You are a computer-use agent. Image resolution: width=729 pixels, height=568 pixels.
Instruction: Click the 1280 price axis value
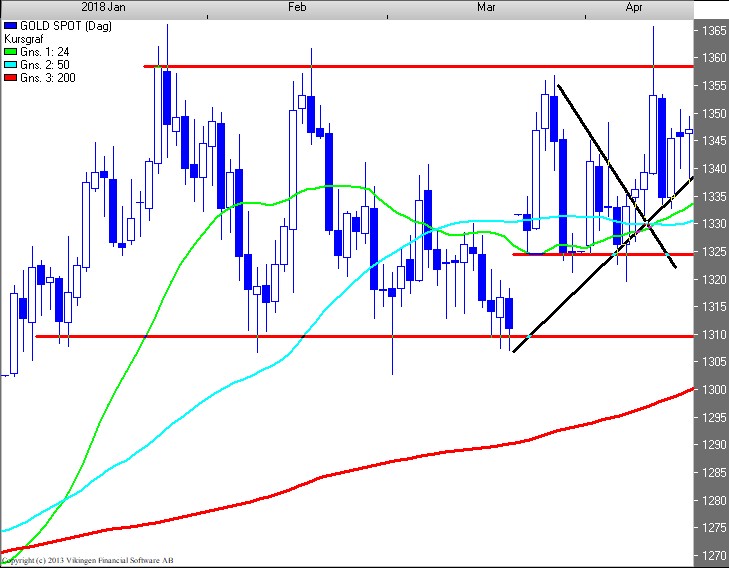(714, 500)
